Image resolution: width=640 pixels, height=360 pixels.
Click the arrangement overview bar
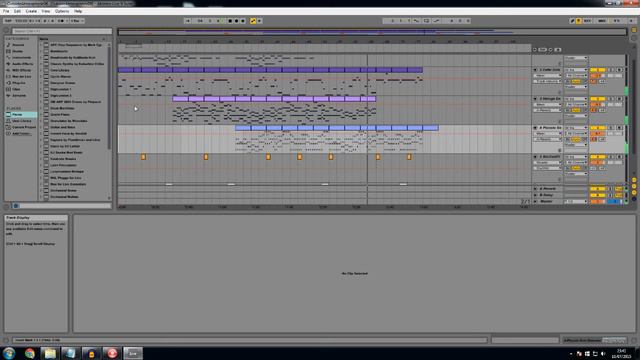(x=372, y=31)
